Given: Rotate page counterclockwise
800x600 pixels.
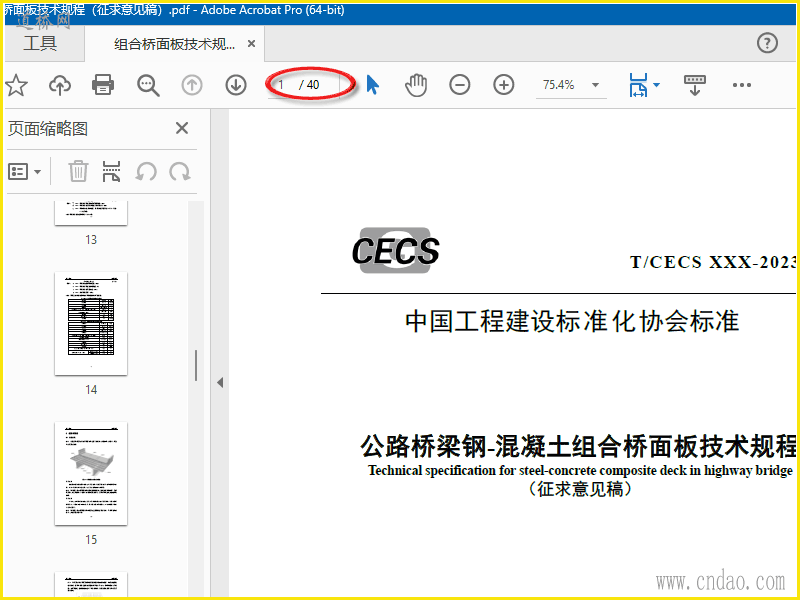Looking at the screenshot, I should point(146,171).
